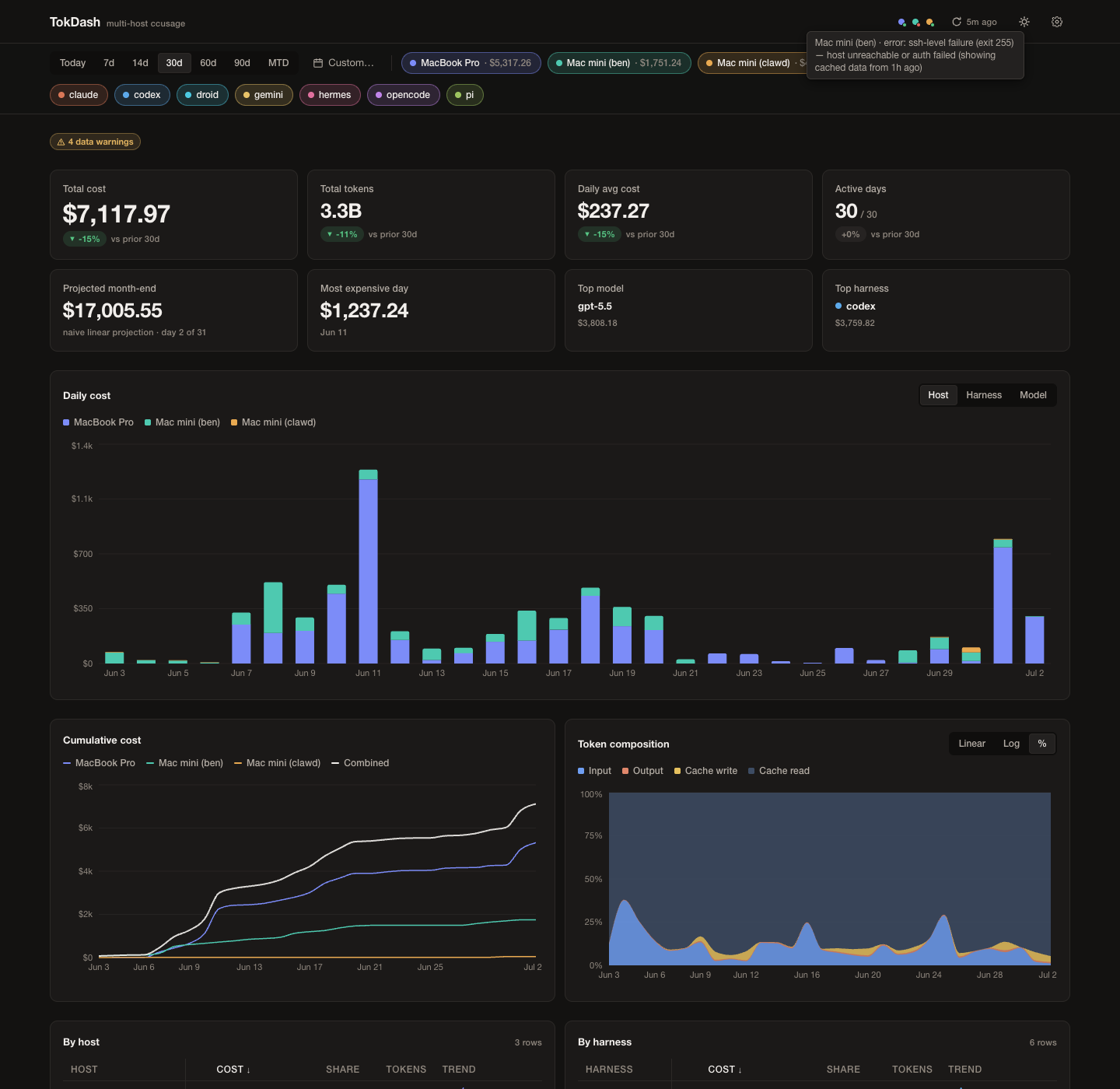Sort By host table by COST
The height and width of the screenshot is (1089, 1120).
(233, 1070)
